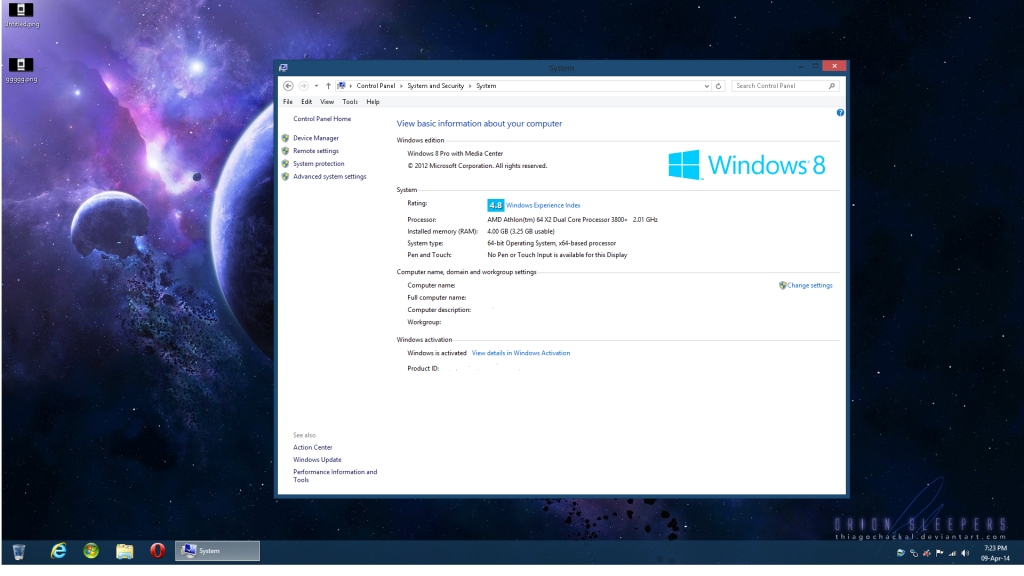1024x576 pixels.
Task: Select the AMD Athlon processor text
Action: tap(572, 219)
